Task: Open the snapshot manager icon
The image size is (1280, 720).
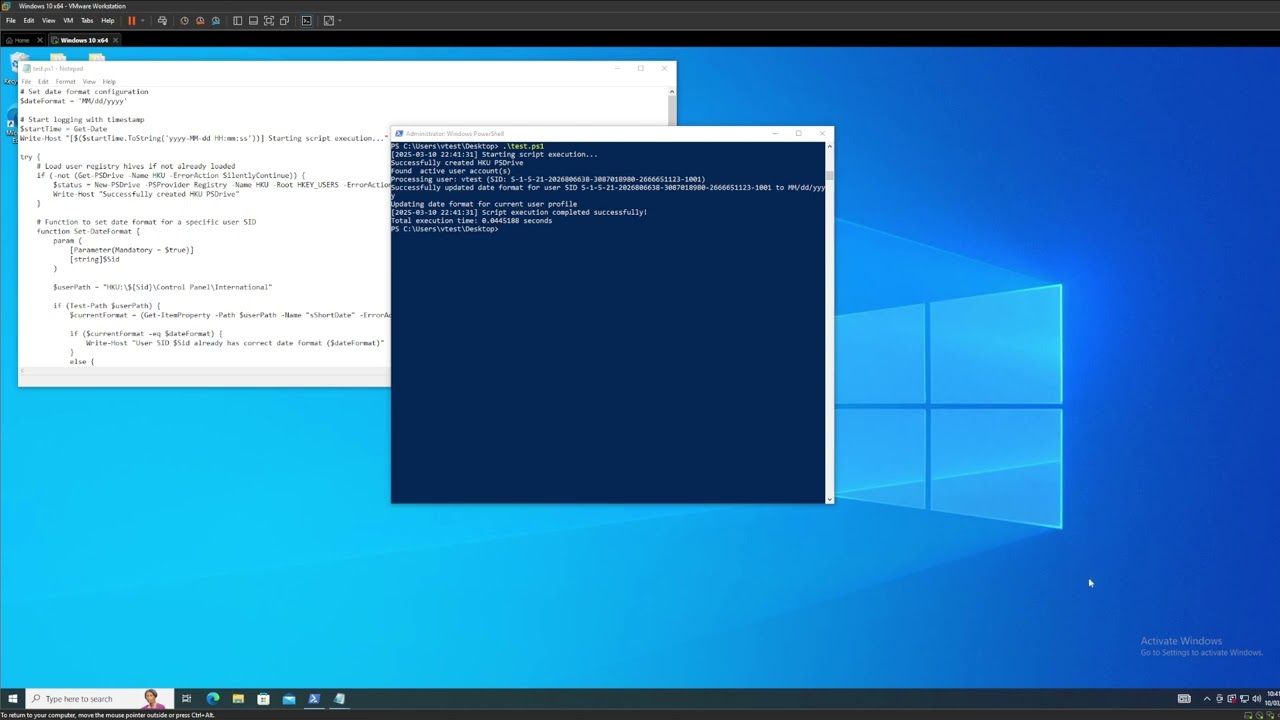Action: pyautogui.click(x=215, y=20)
